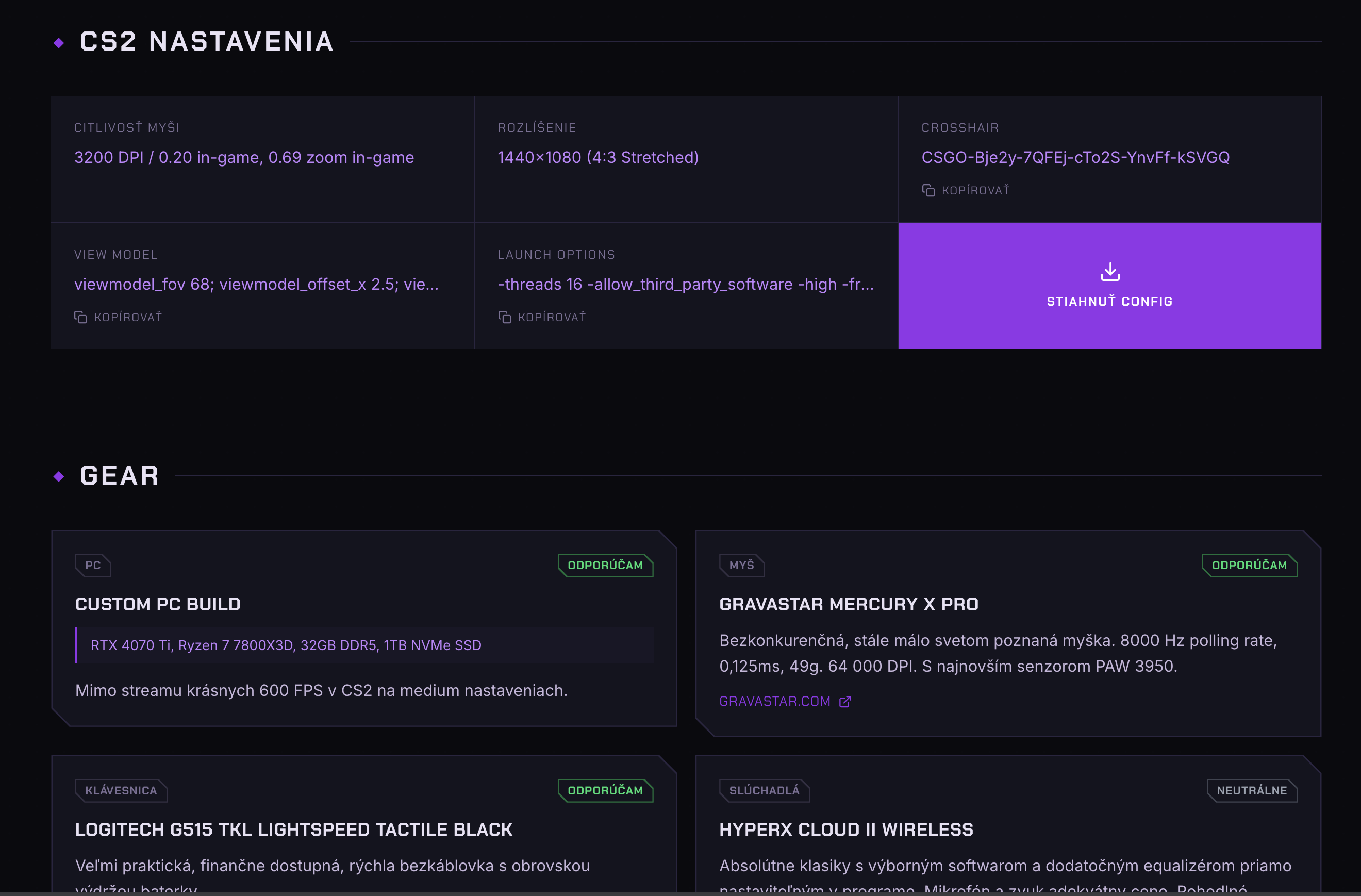Click the NEUTRÁLNE badge on HyperX Cloud II Wireless
The width and height of the screenshot is (1361, 896).
point(1252,790)
